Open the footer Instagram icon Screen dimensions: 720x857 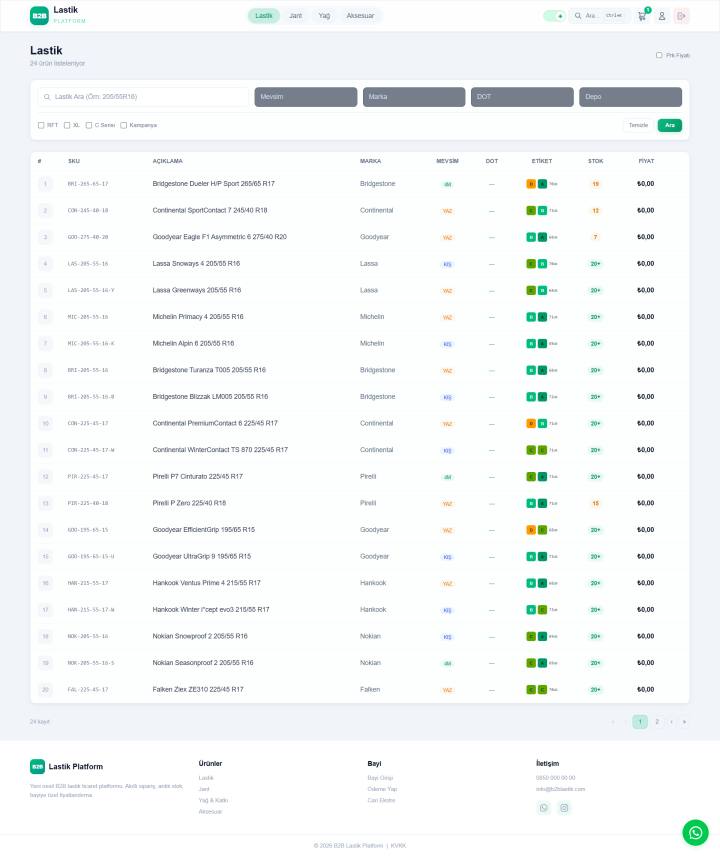click(x=564, y=808)
